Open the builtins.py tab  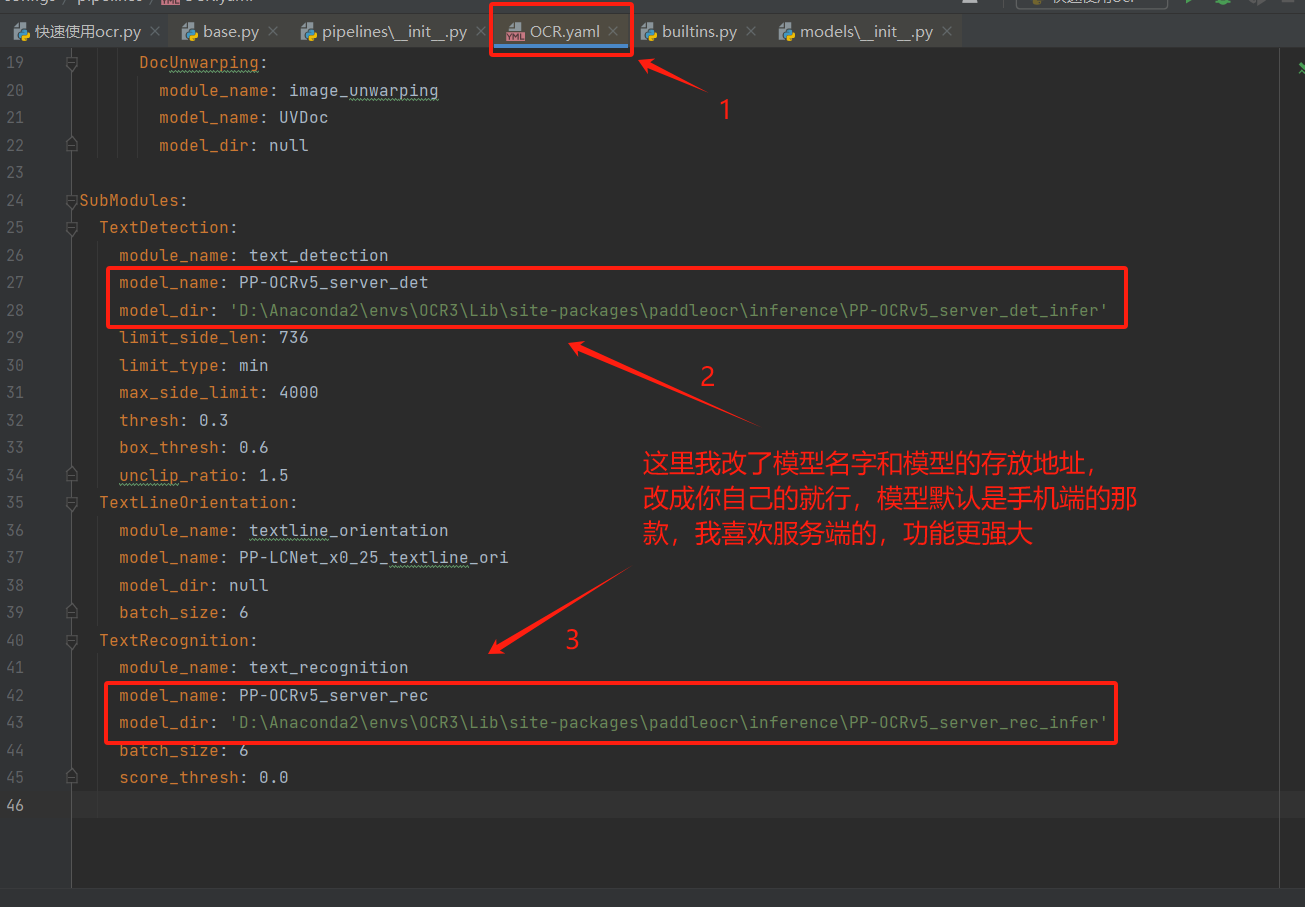click(699, 32)
